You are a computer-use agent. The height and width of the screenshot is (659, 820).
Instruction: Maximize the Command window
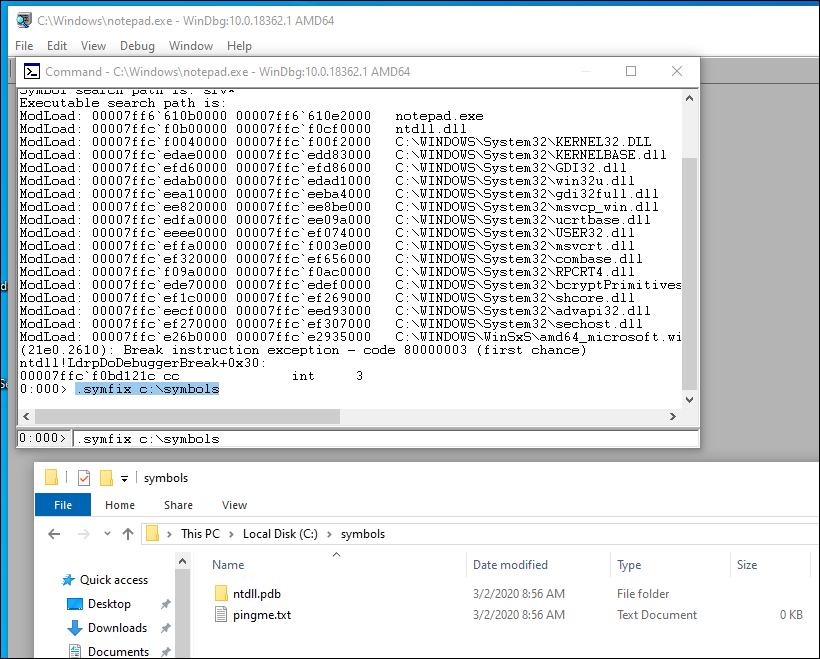pyautogui.click(x=631, y=71)
